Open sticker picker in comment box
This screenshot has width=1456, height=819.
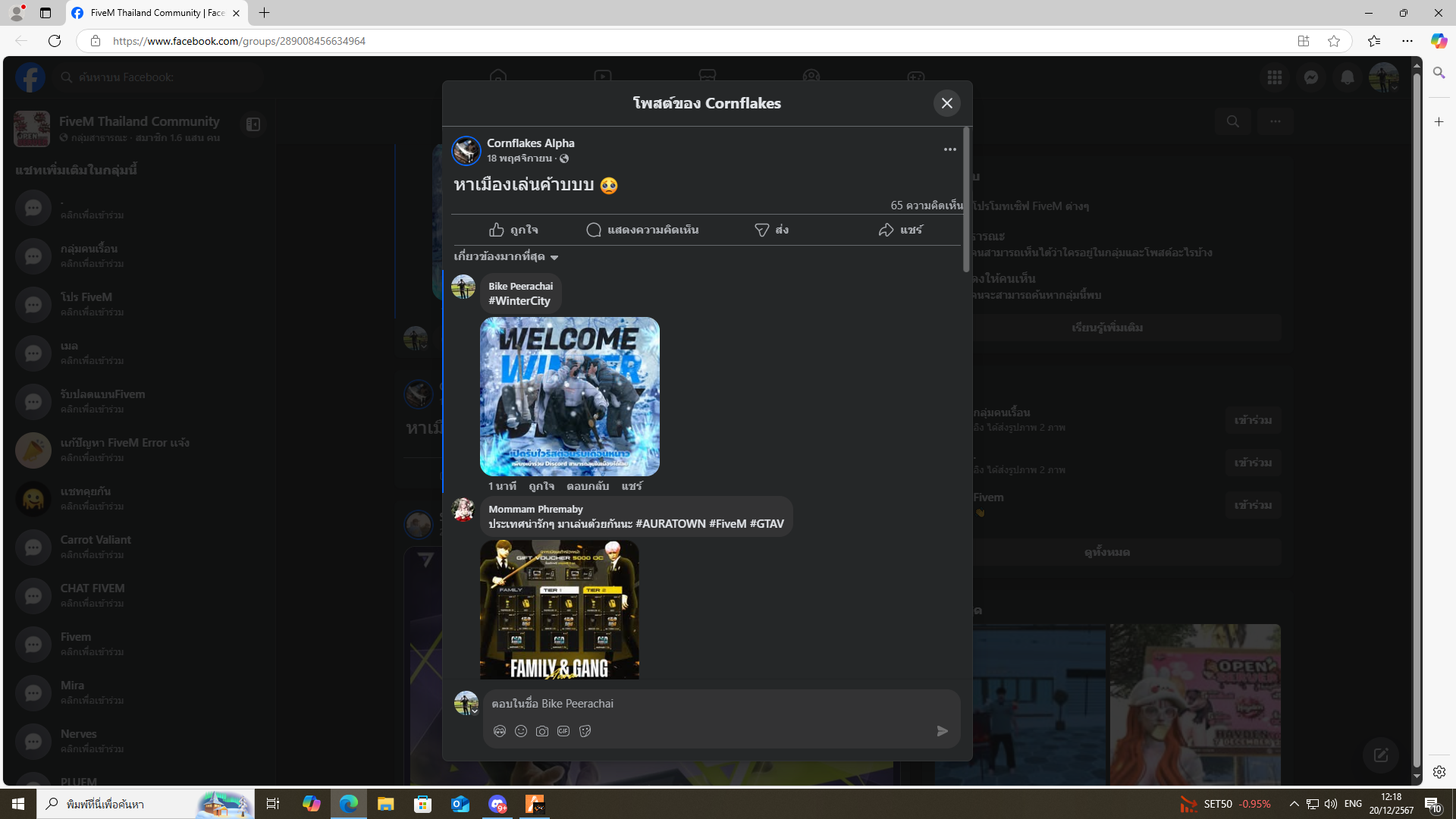[585, 731]
